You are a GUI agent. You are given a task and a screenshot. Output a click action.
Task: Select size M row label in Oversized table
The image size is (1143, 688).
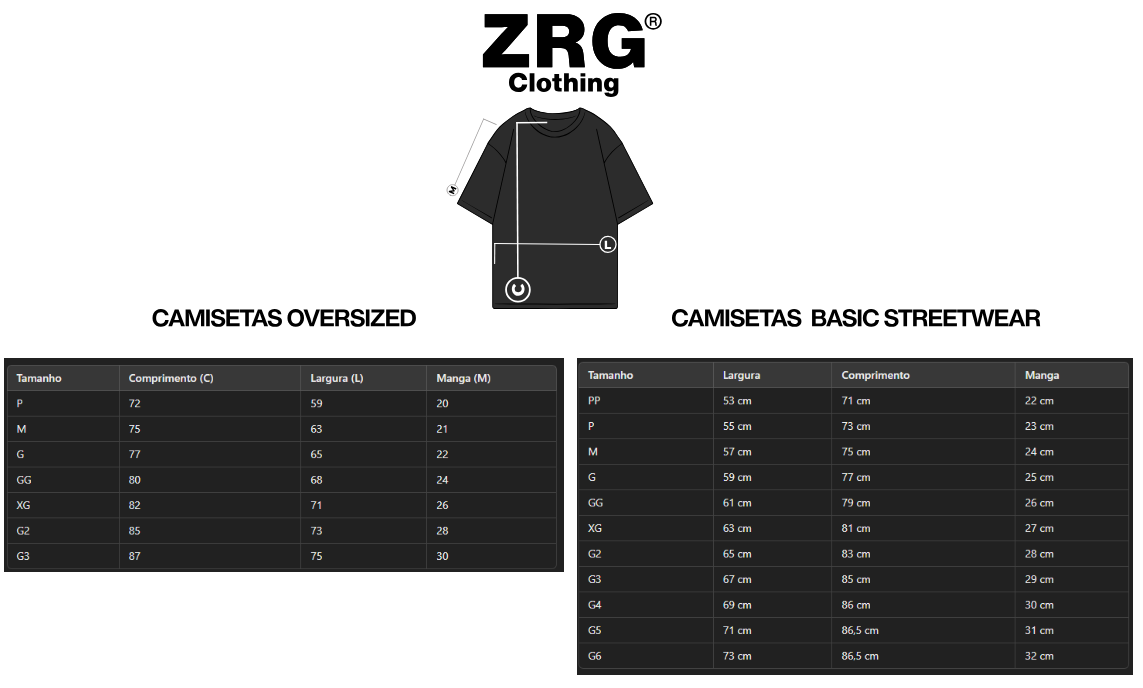[21, 429]
